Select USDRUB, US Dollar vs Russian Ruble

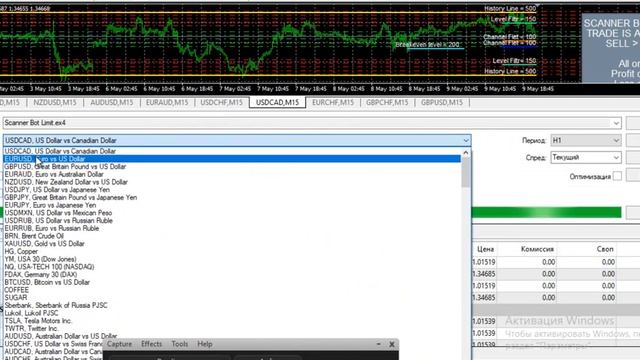[232, 220]
